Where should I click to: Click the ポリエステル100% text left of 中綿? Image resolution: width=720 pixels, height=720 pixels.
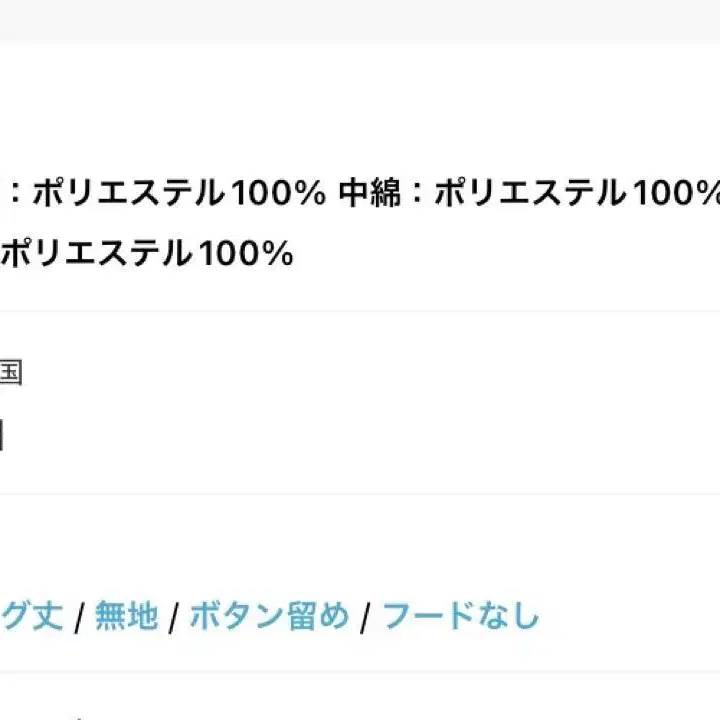[180, 193]
